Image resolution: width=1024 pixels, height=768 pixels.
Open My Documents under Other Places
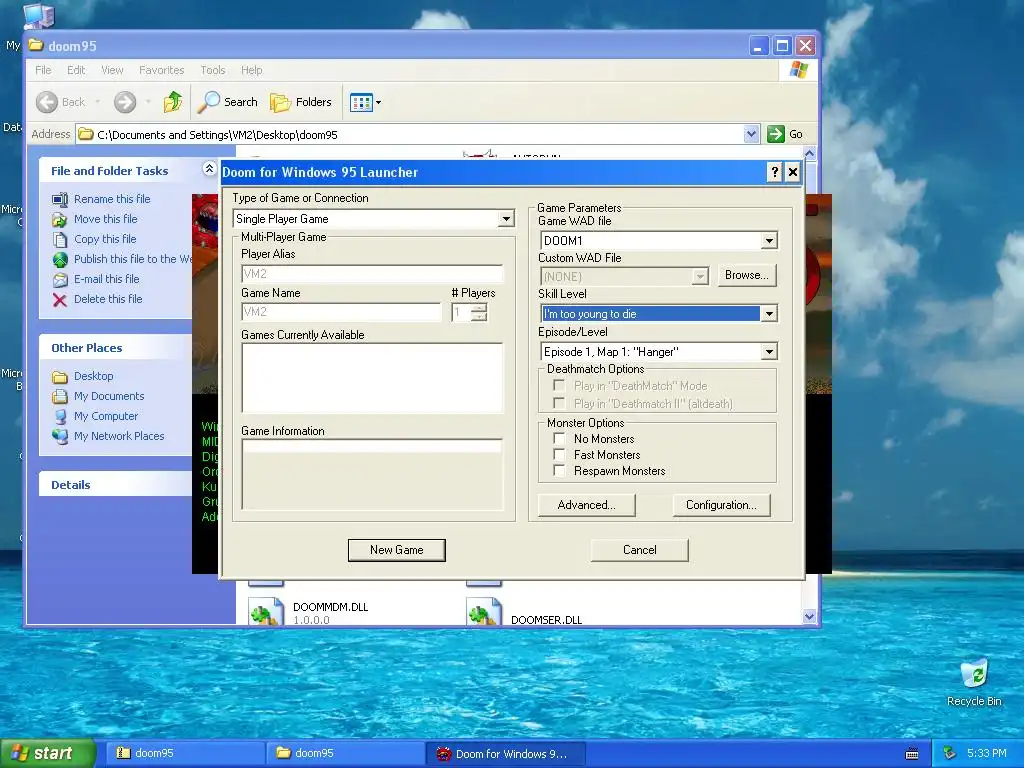(x=109, y=396)
